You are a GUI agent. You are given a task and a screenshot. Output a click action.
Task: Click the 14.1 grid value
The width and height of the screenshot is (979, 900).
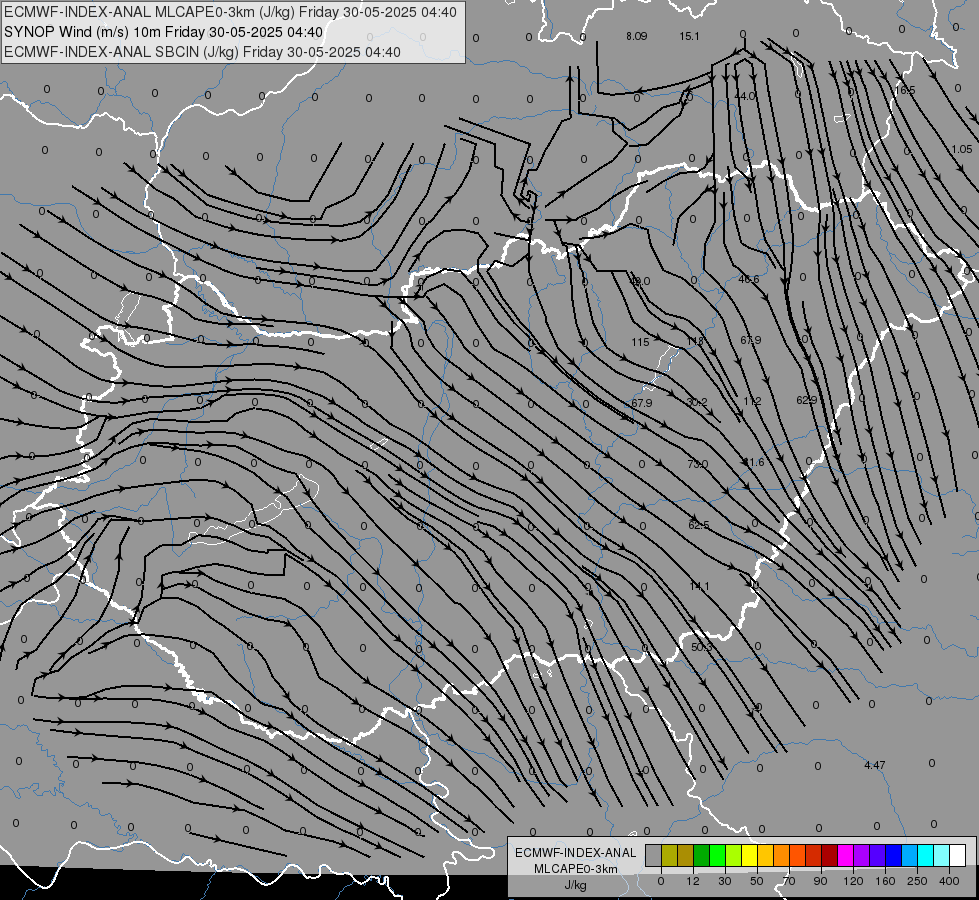[699, 586]
